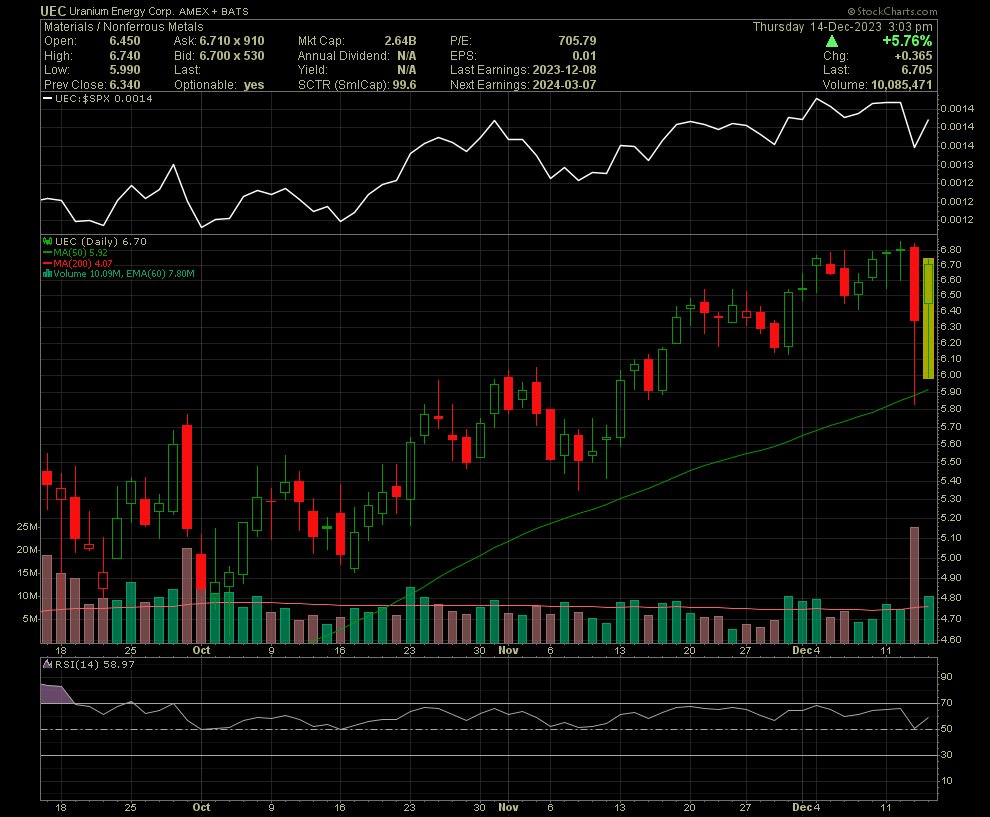
Task: Click the Chg value +0.365
Action: click(913, 56)
